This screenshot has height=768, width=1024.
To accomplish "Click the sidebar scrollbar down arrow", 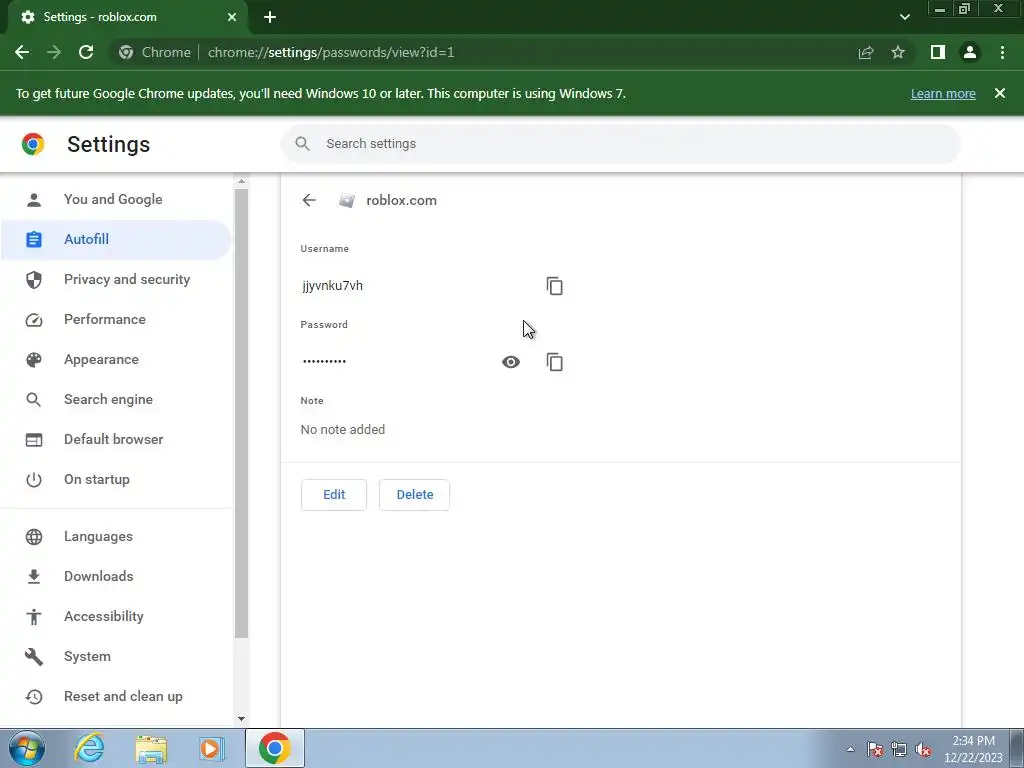I will click(x=241, y=718).
